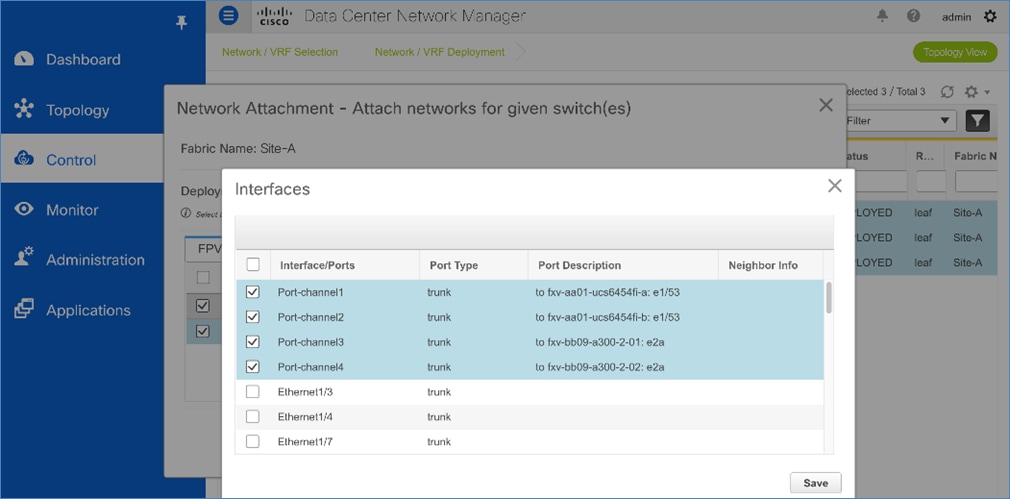Screen dimensions: 1010x499
Task: Uncheck Port-channel4 checkbox
Action: (253, 367)
